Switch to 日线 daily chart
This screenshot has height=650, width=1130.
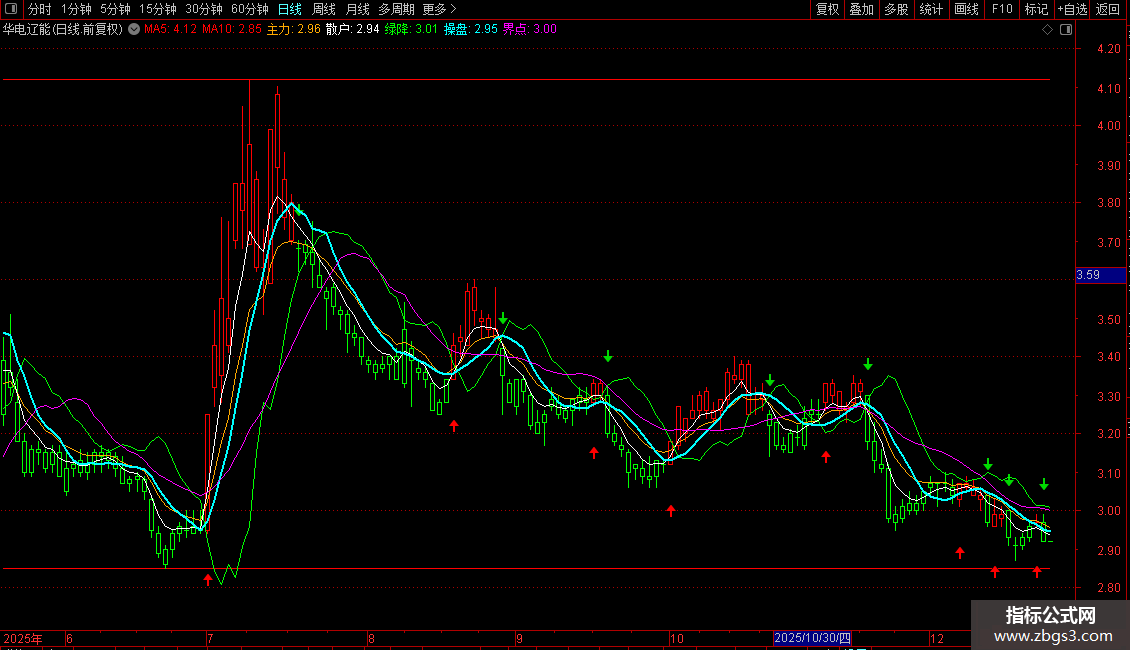(x=290, y=9)
